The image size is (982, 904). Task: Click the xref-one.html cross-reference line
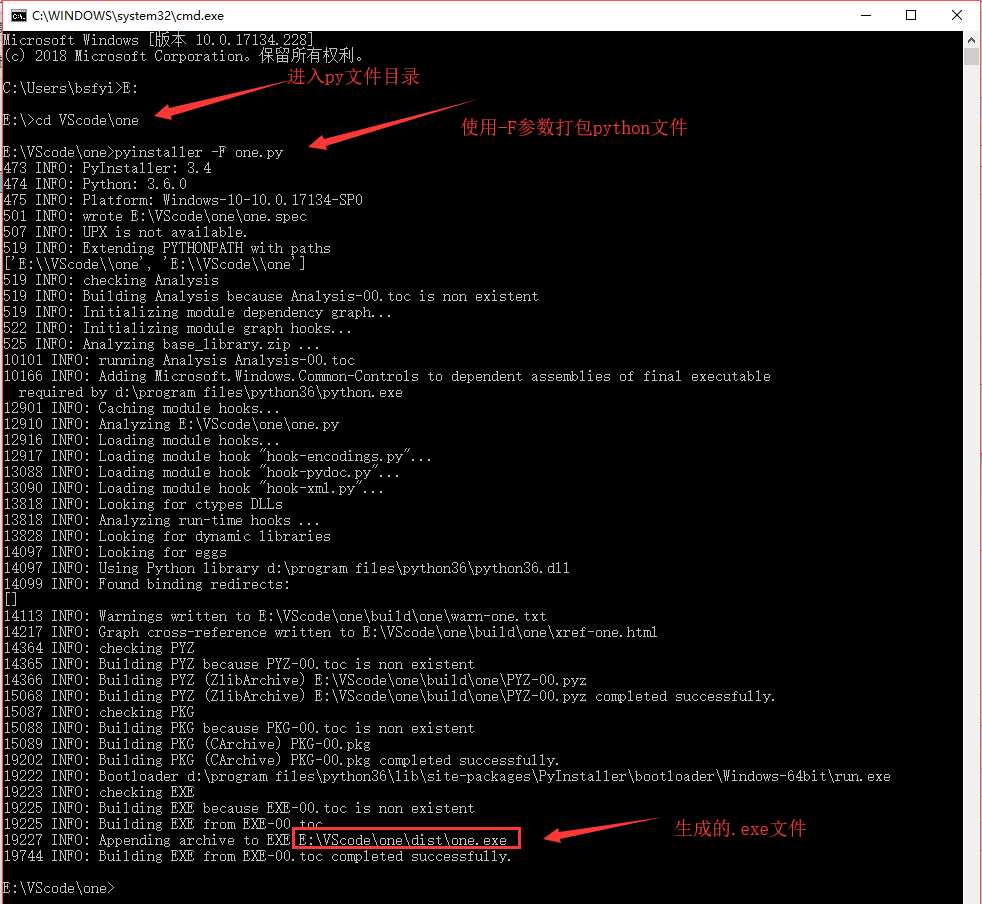(330, 632)
